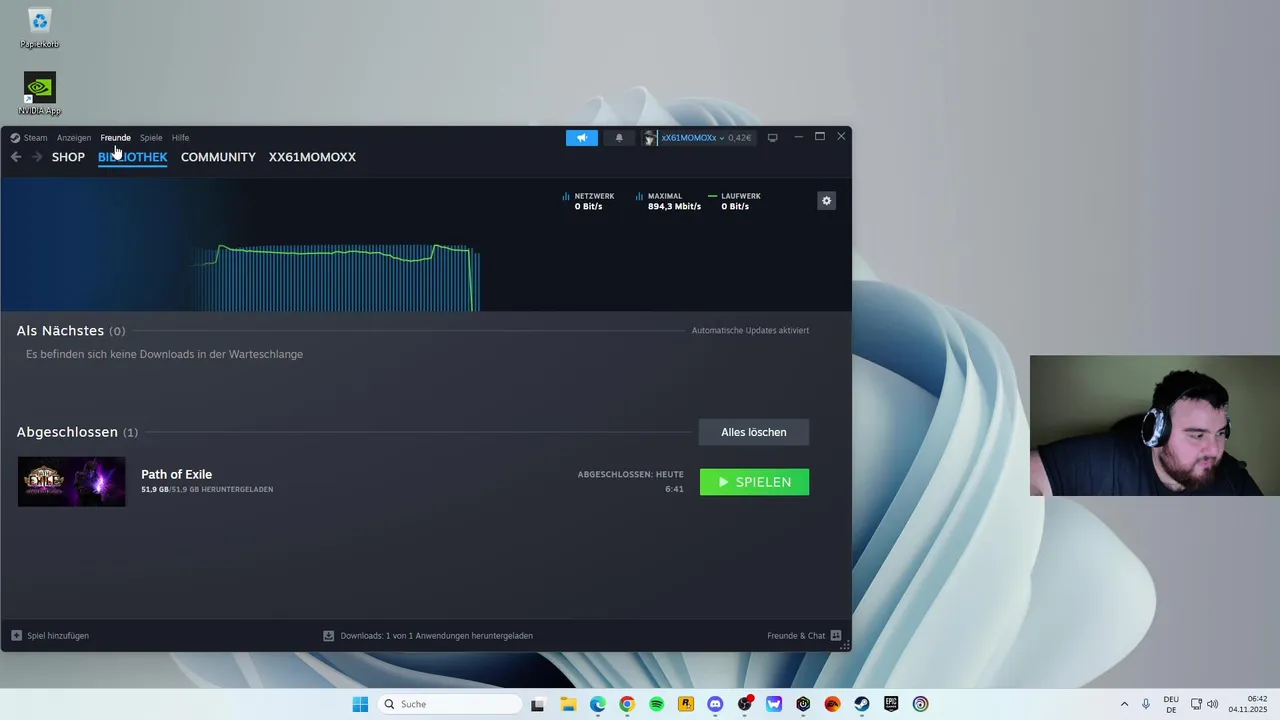Open the Anzeigen menu
Viewport: 1280px width, 720px height.
click(x=74, y=138)
